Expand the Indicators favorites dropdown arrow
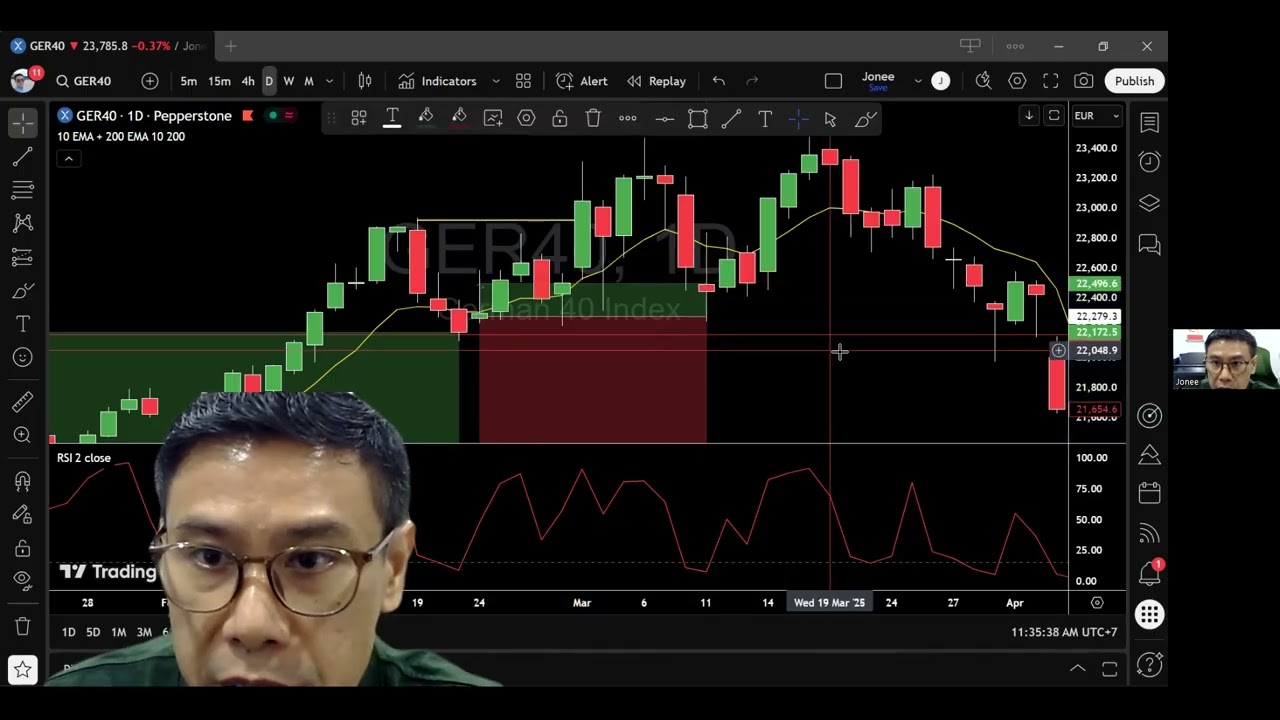Viewport: 1280px width, 720px height. [x=496, y=81]
